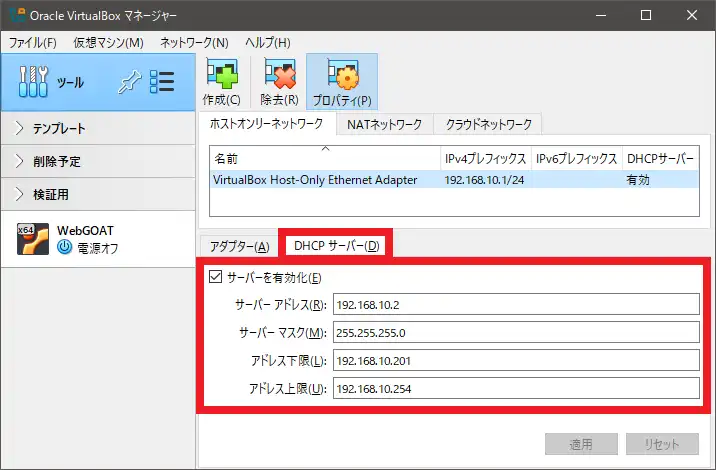Click the VirtualBox logo in title bar
The height and width of the screenshot is (470, 716).
(17, 14)
